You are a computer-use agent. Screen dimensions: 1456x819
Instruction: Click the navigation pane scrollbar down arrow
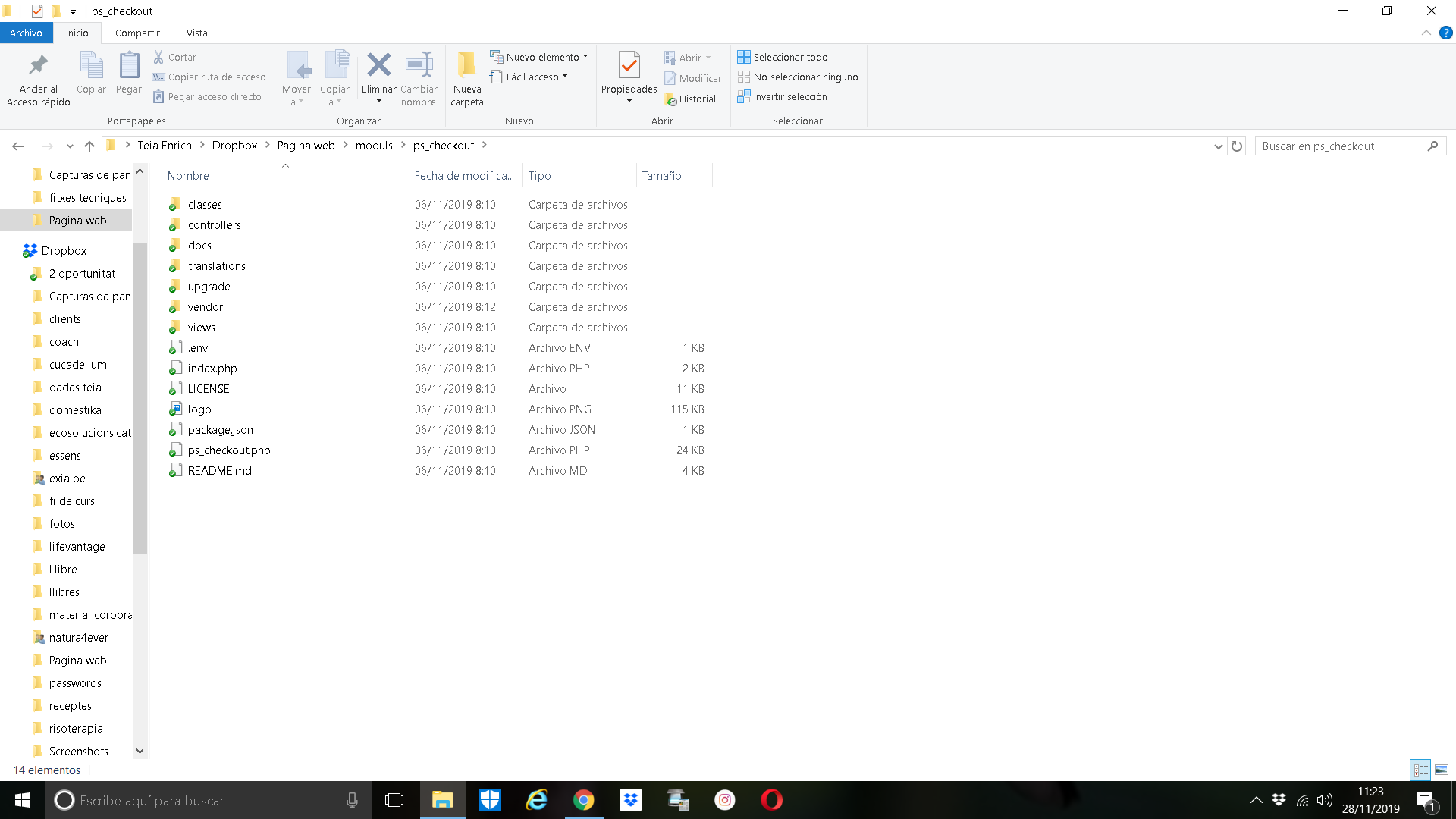140,751
